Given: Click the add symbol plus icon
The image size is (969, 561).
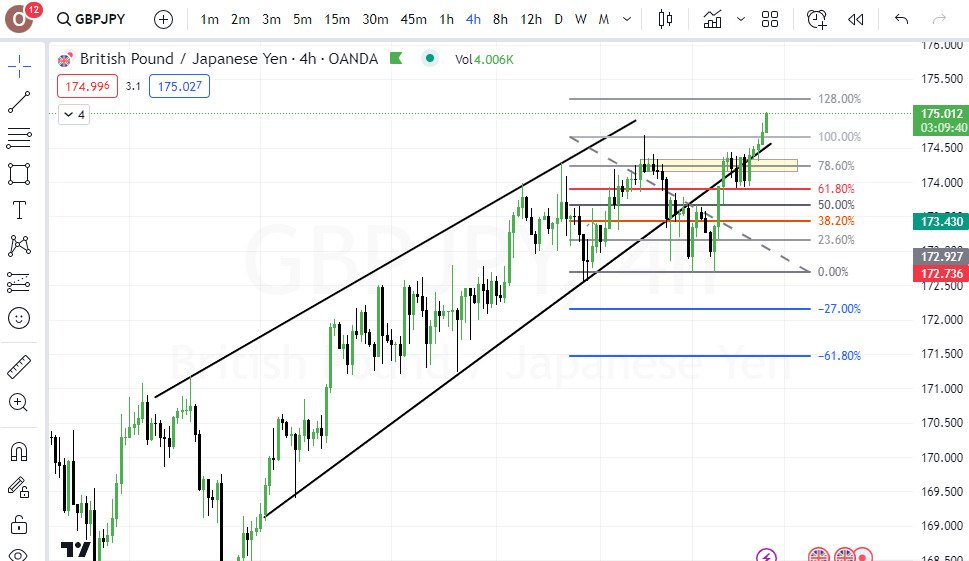Looking at the screenshot, I should [x=163, y=19].
